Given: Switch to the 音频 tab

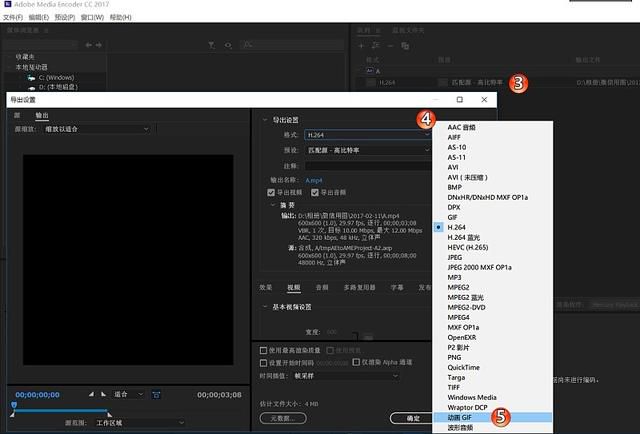Looking at the screenshot, I should 322,287.
